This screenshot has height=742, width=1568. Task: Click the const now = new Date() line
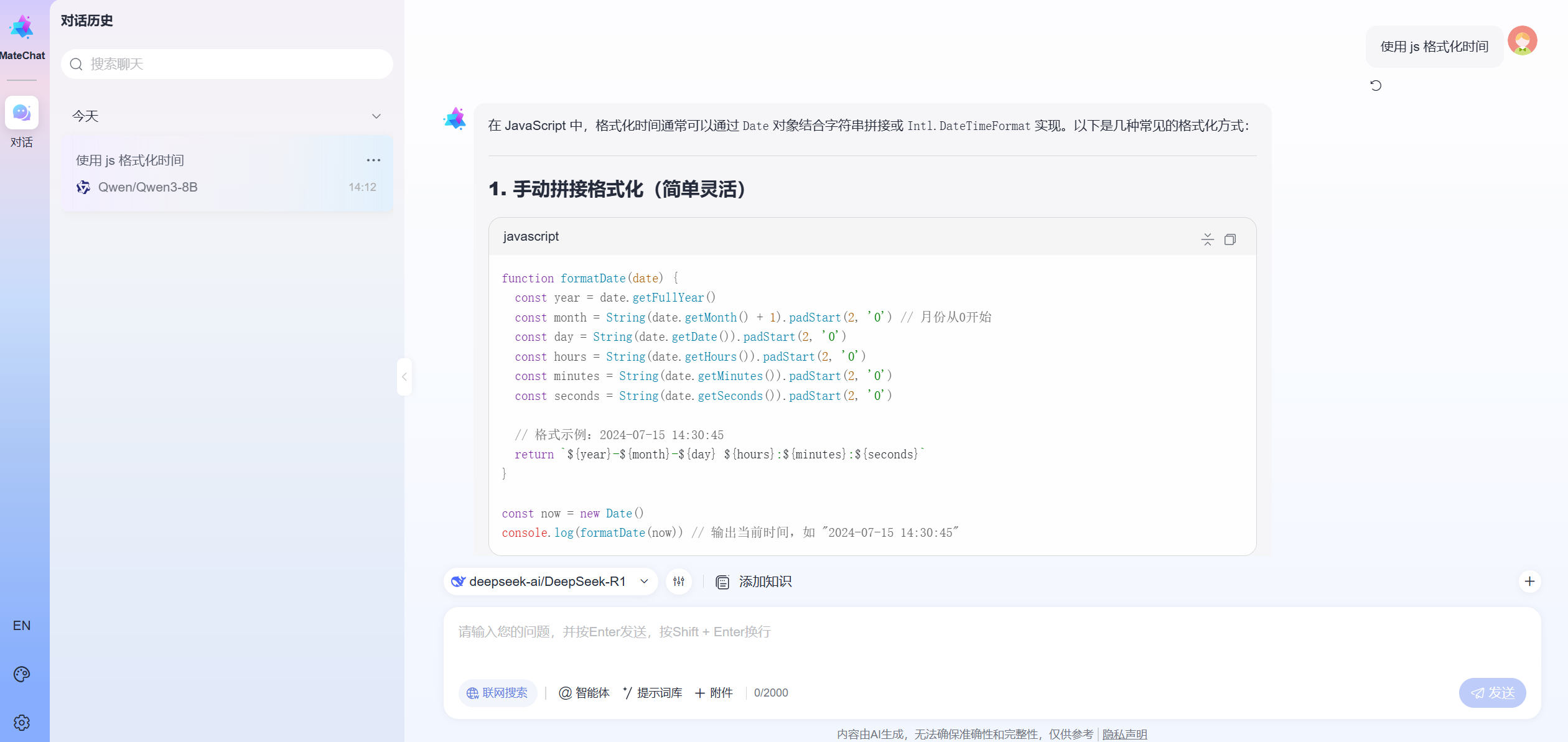[573, 513]
